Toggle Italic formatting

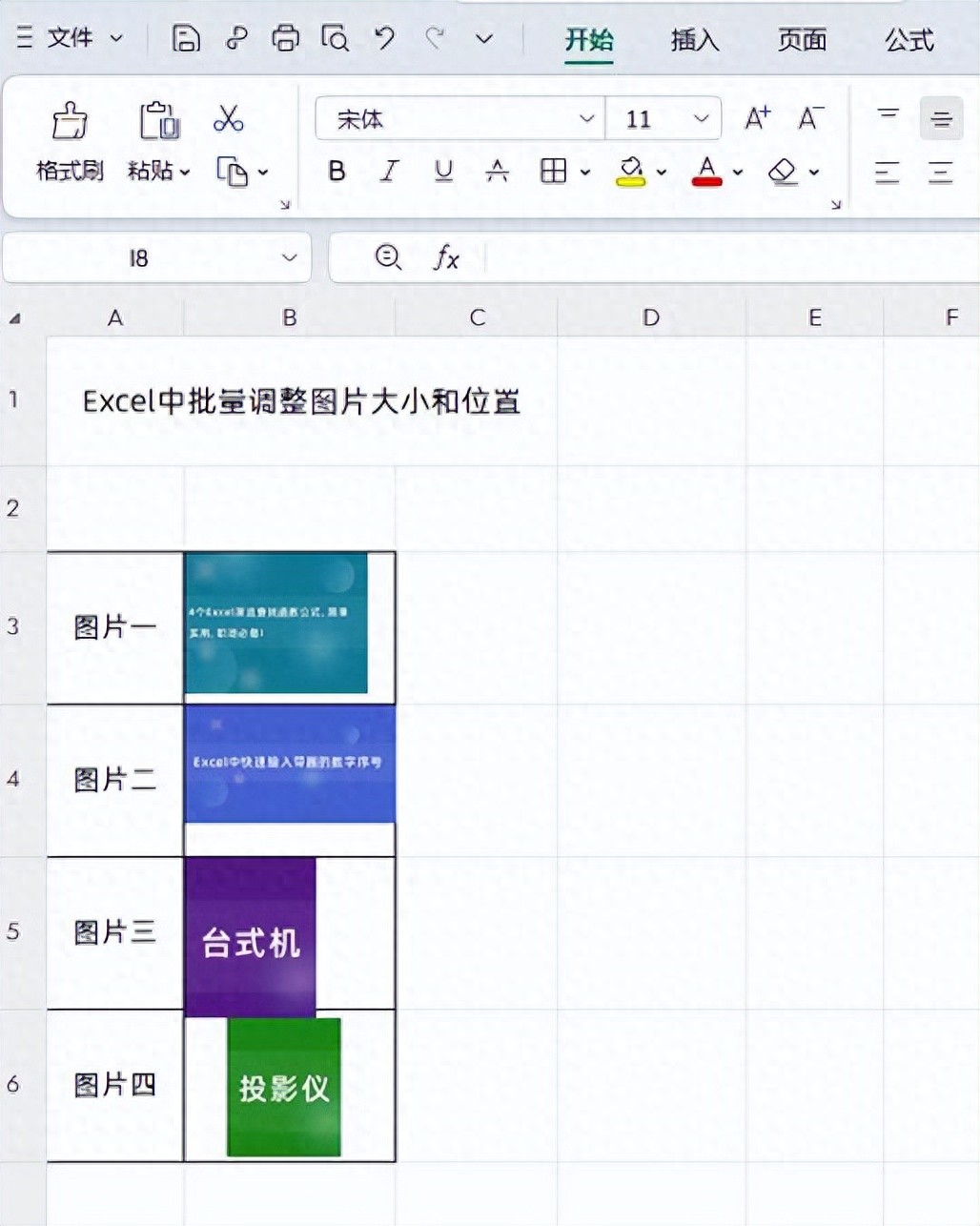coord(389,172)
